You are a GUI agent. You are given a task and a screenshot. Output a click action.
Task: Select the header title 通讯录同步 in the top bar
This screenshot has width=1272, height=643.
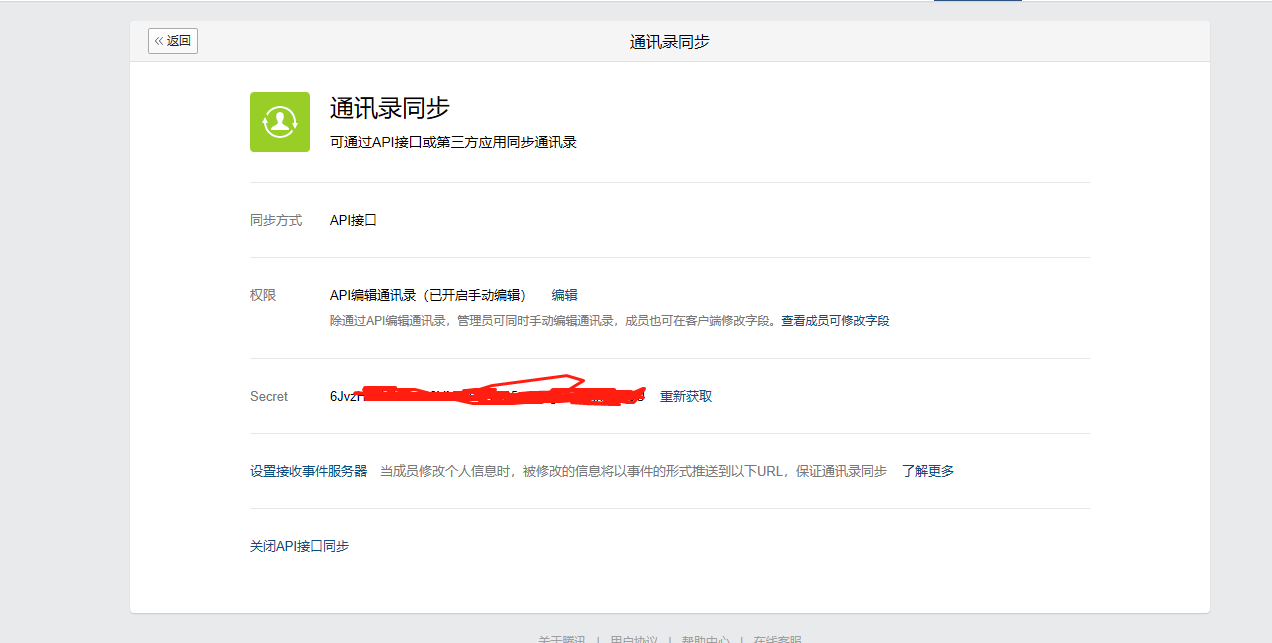click(670, 42)
